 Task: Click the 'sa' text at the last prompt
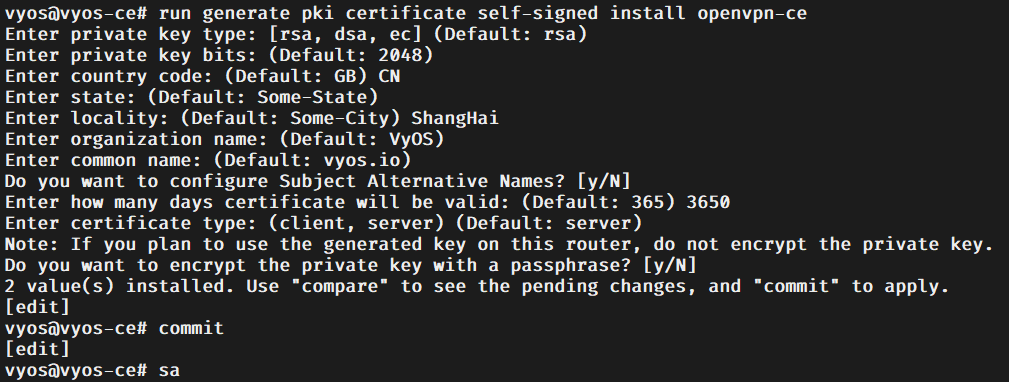tap(169, 370)
